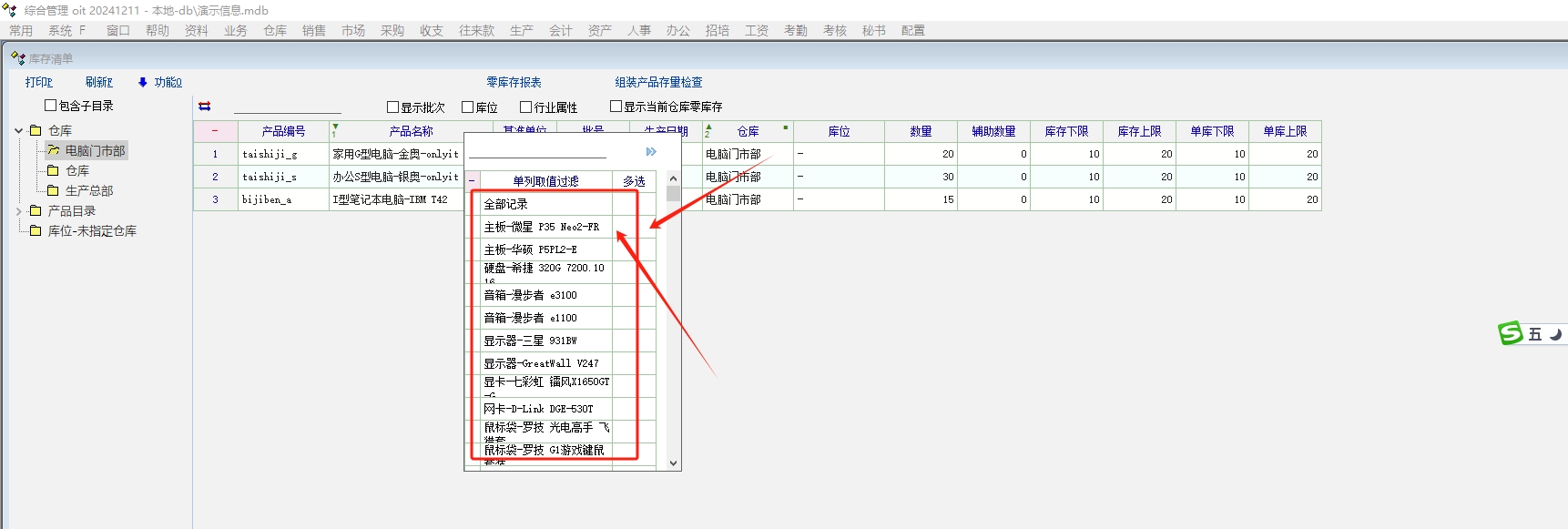Collapse the 仓库 tree node
The image size is (1568, 529).
point(19,131)
